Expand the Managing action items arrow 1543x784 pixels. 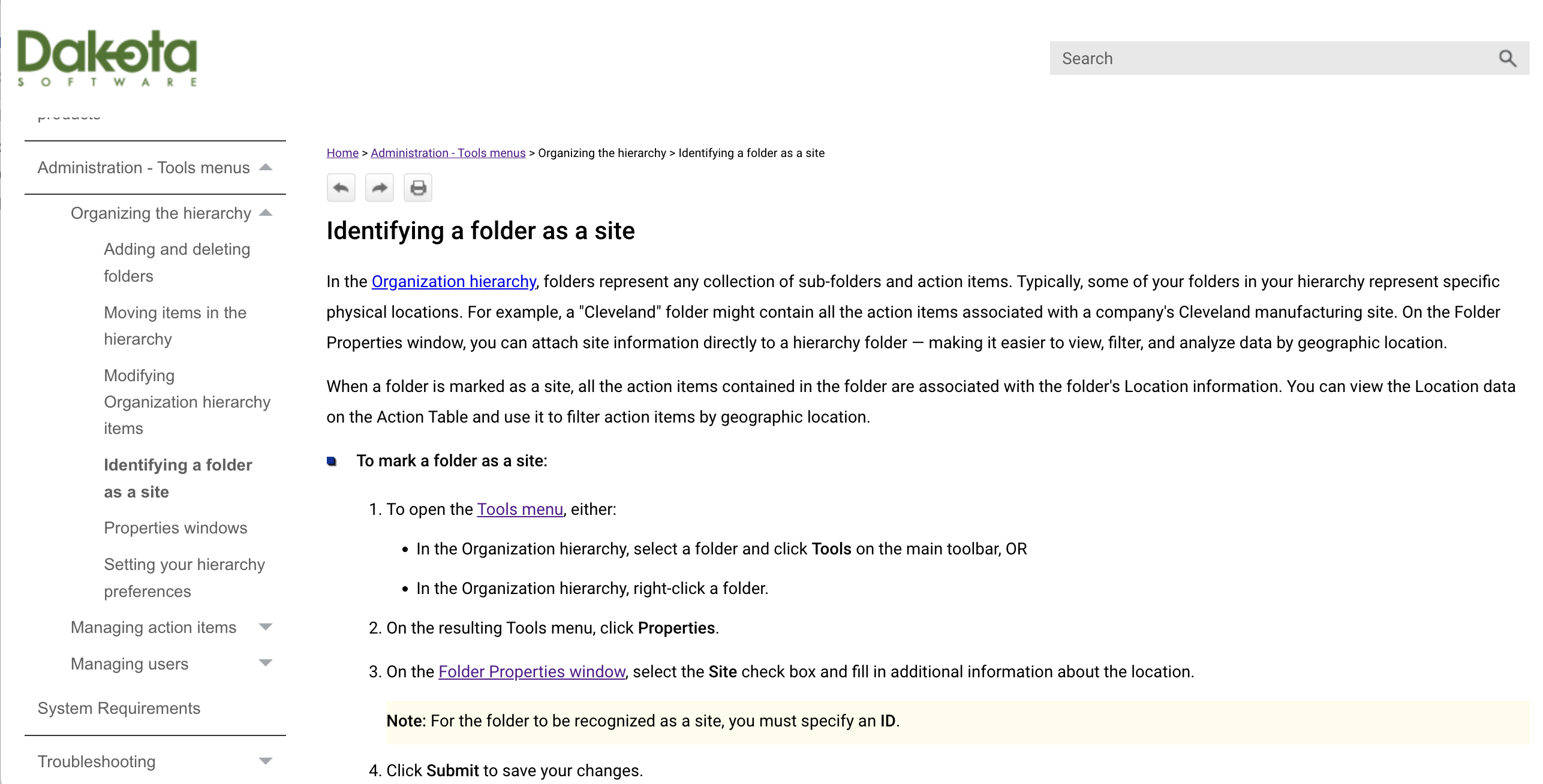pos(266,627)
